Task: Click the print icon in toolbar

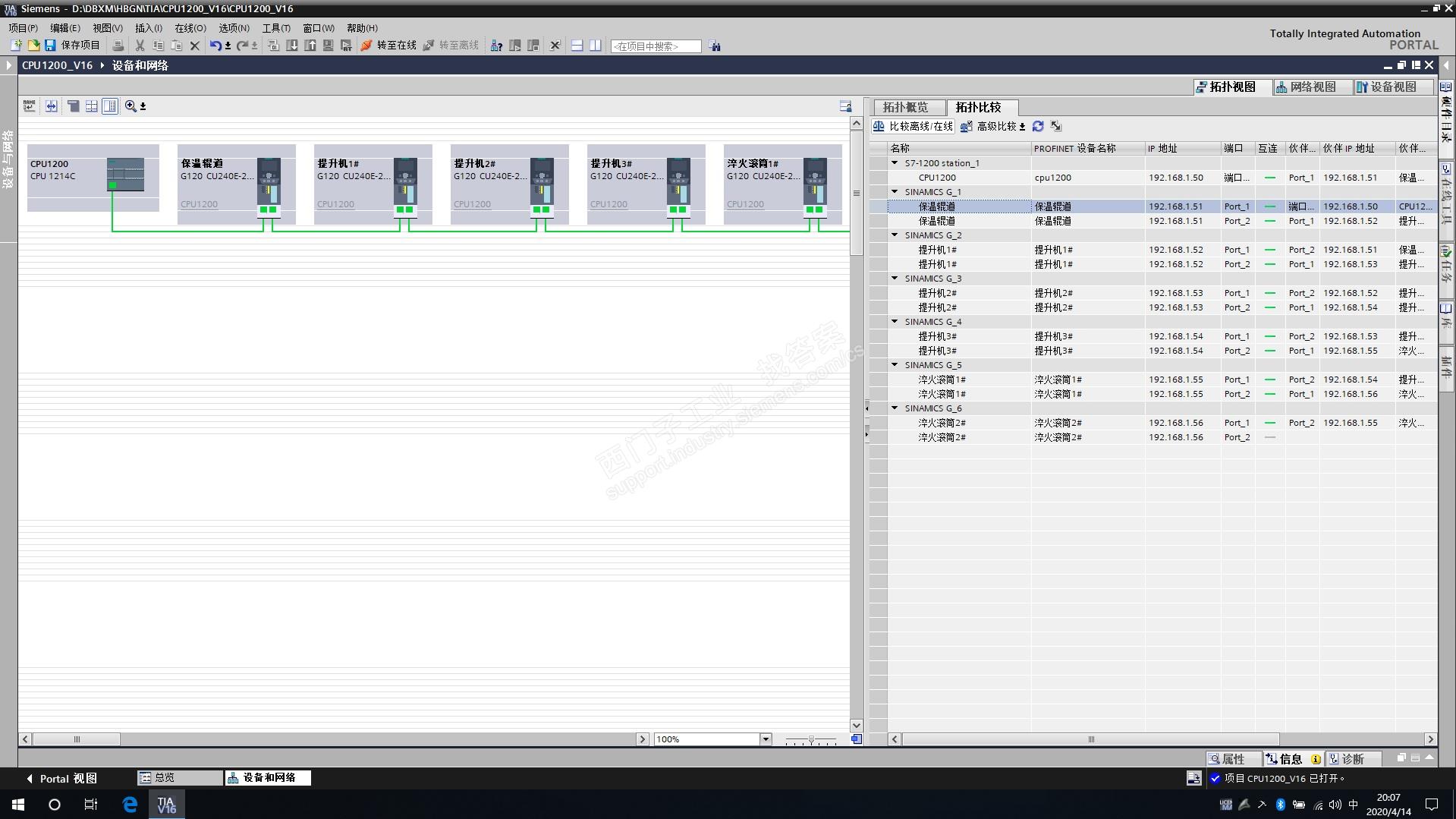Action: coord(118,46)
